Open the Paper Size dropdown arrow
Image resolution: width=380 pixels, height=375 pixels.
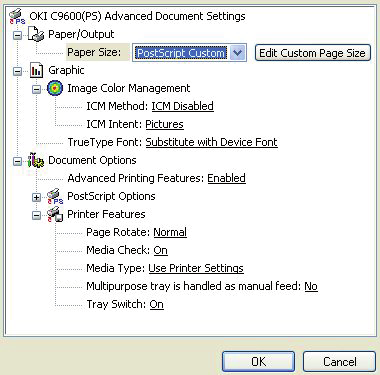[x=238, y=53]
